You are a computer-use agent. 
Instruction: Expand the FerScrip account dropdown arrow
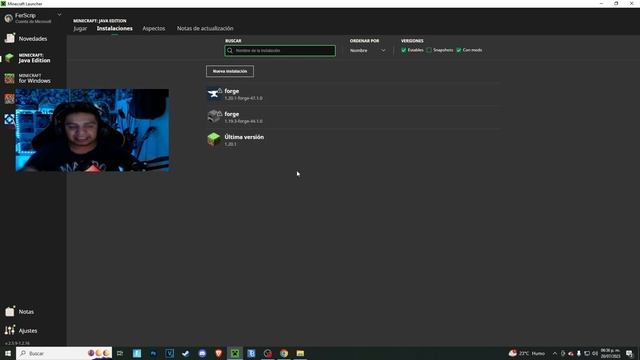point(60,15)
